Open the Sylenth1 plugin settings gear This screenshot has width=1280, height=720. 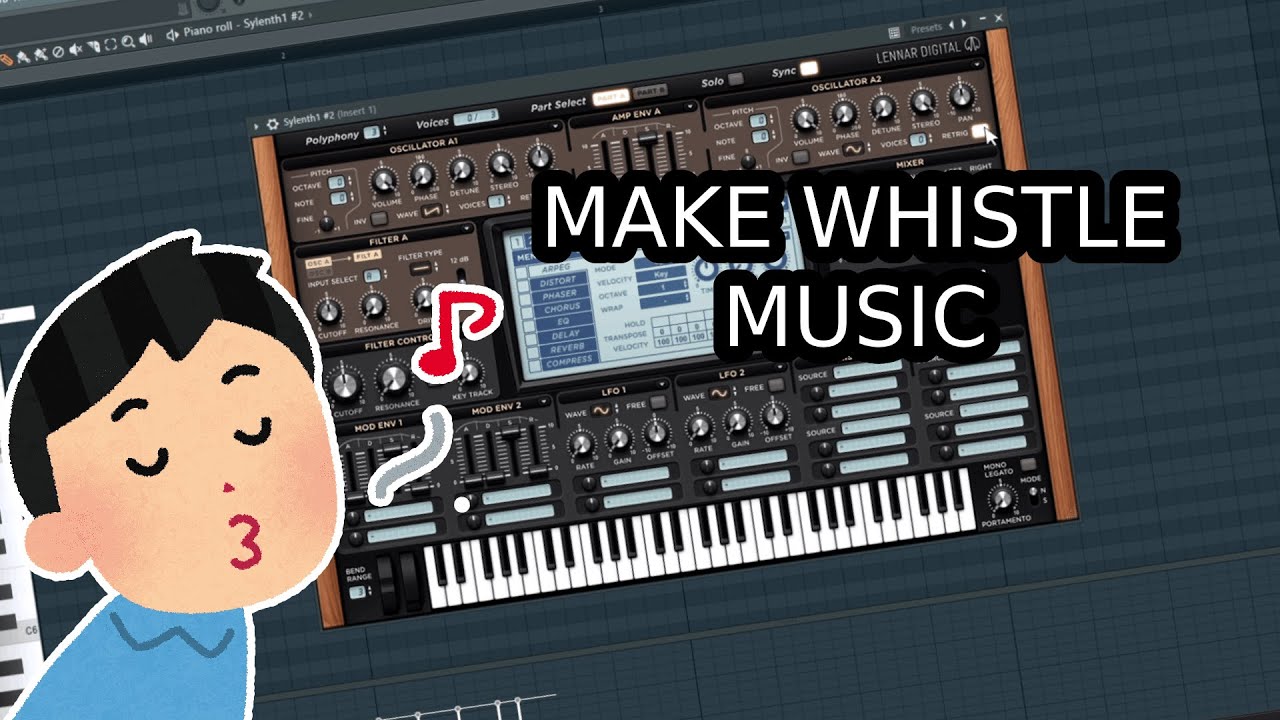point(272,124)
